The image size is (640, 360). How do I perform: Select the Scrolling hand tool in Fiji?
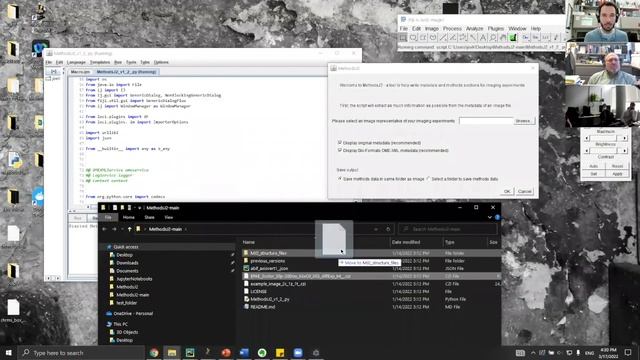(502, 38)
